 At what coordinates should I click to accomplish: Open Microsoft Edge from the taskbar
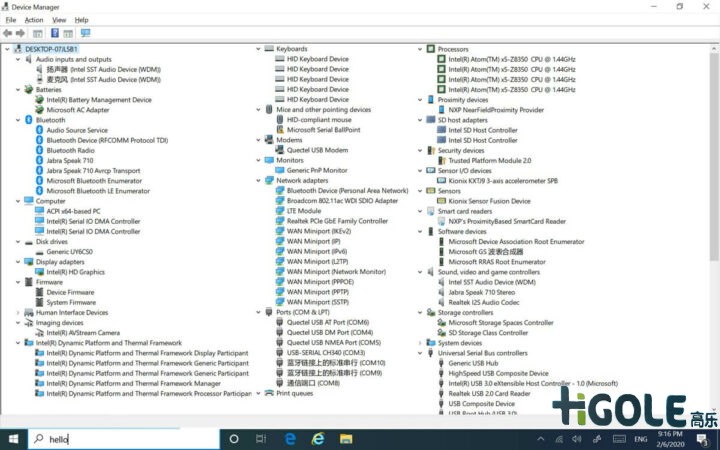click(291, 439)
